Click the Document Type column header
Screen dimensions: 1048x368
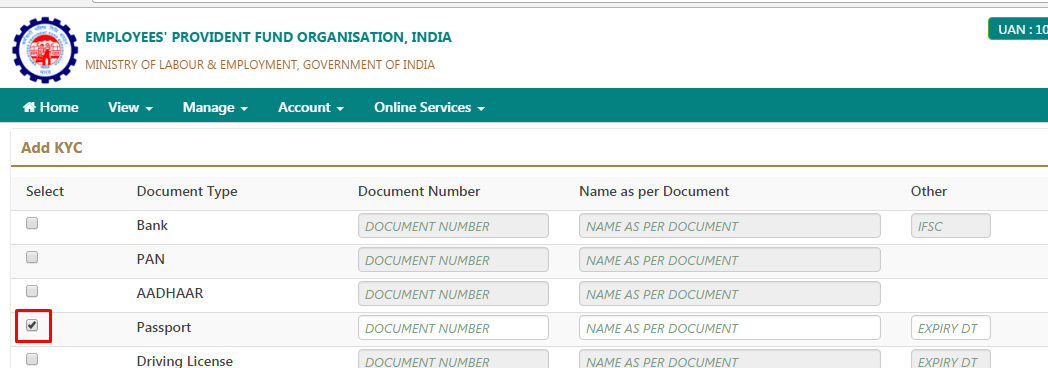(187, 192)
